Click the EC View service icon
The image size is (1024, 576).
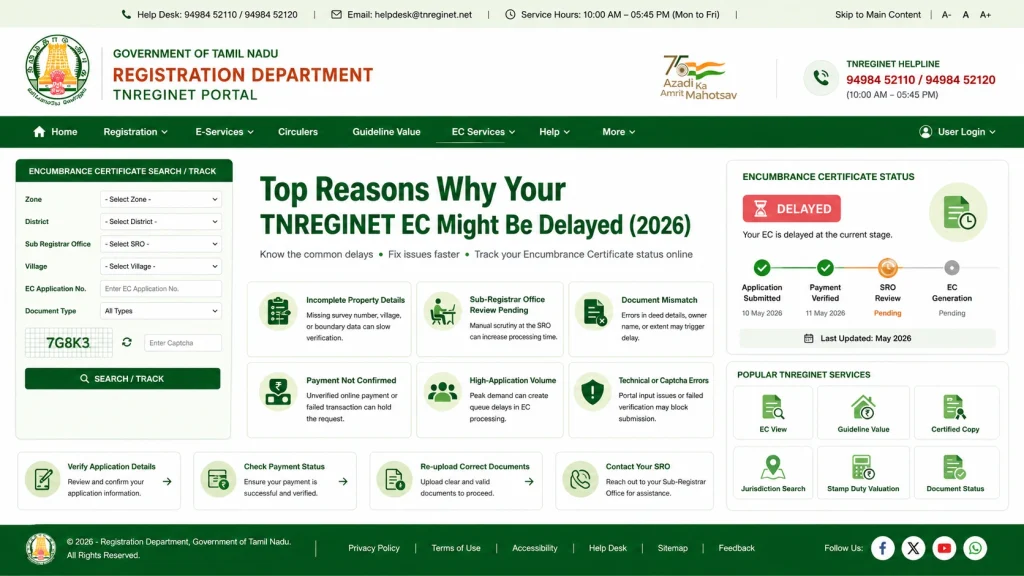click(773, 408)
